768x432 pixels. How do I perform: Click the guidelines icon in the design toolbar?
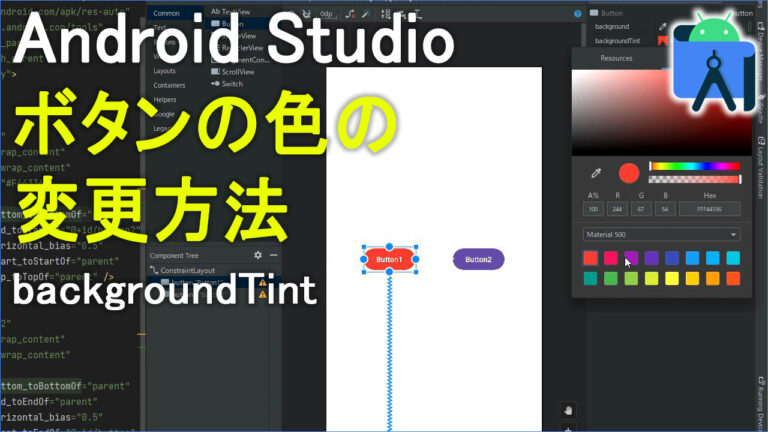click(417, 14)
